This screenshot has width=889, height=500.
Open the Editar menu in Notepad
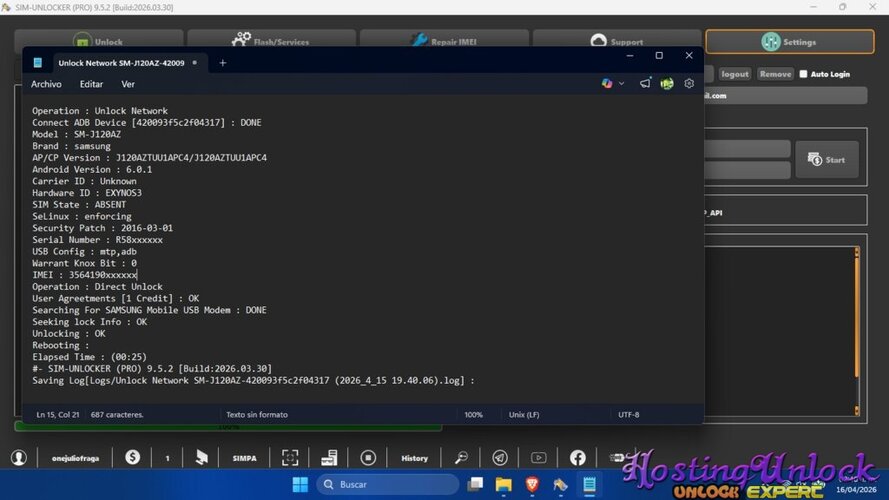pos(91,84)
